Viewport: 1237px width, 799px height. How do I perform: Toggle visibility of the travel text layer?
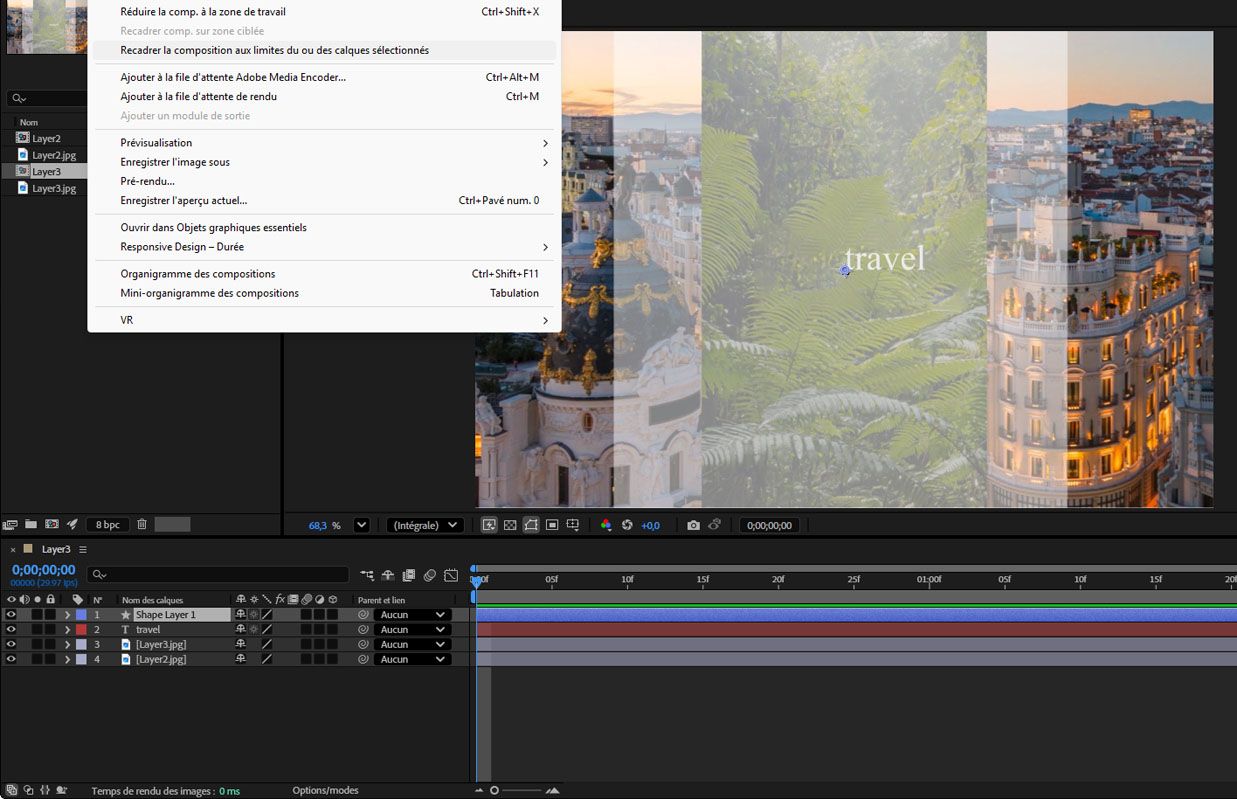click(x=11, y=630)
